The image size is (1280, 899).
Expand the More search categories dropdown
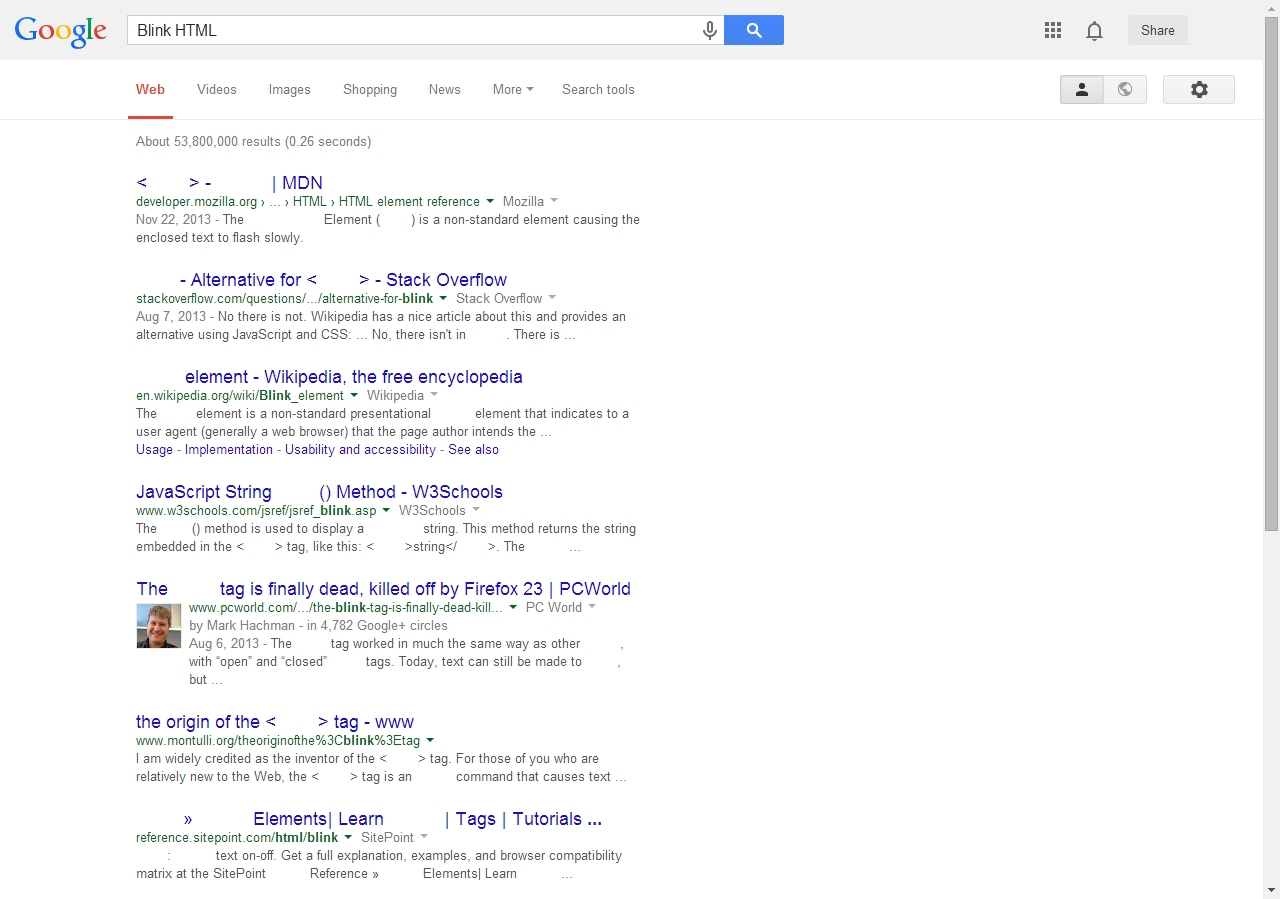click(512, 90)
